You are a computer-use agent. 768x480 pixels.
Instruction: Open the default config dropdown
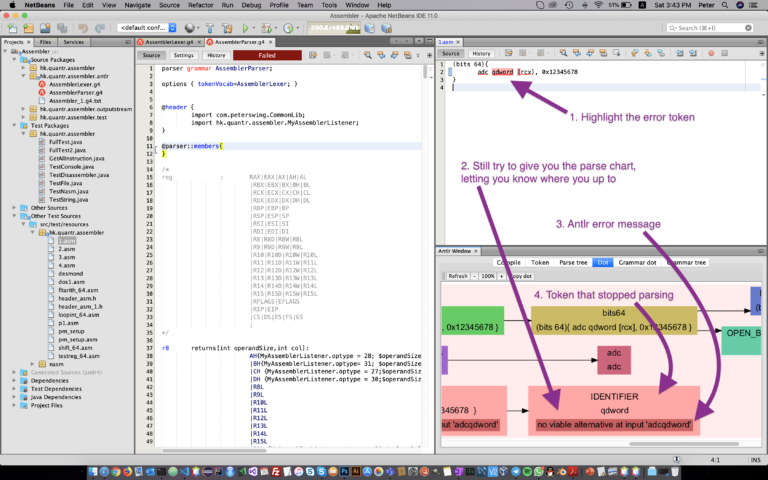pyautogui.click(x=147, y=28)
